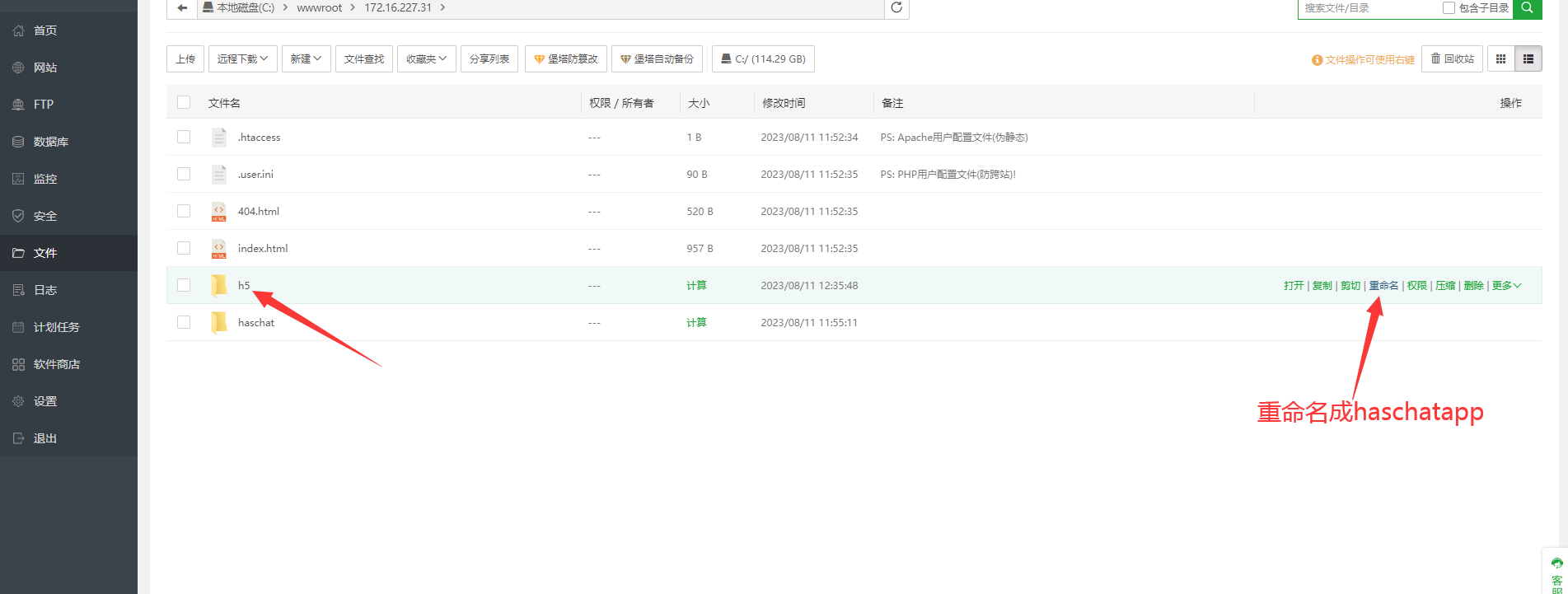Click 打开 in the h5 row

[x=1294, y=286]
